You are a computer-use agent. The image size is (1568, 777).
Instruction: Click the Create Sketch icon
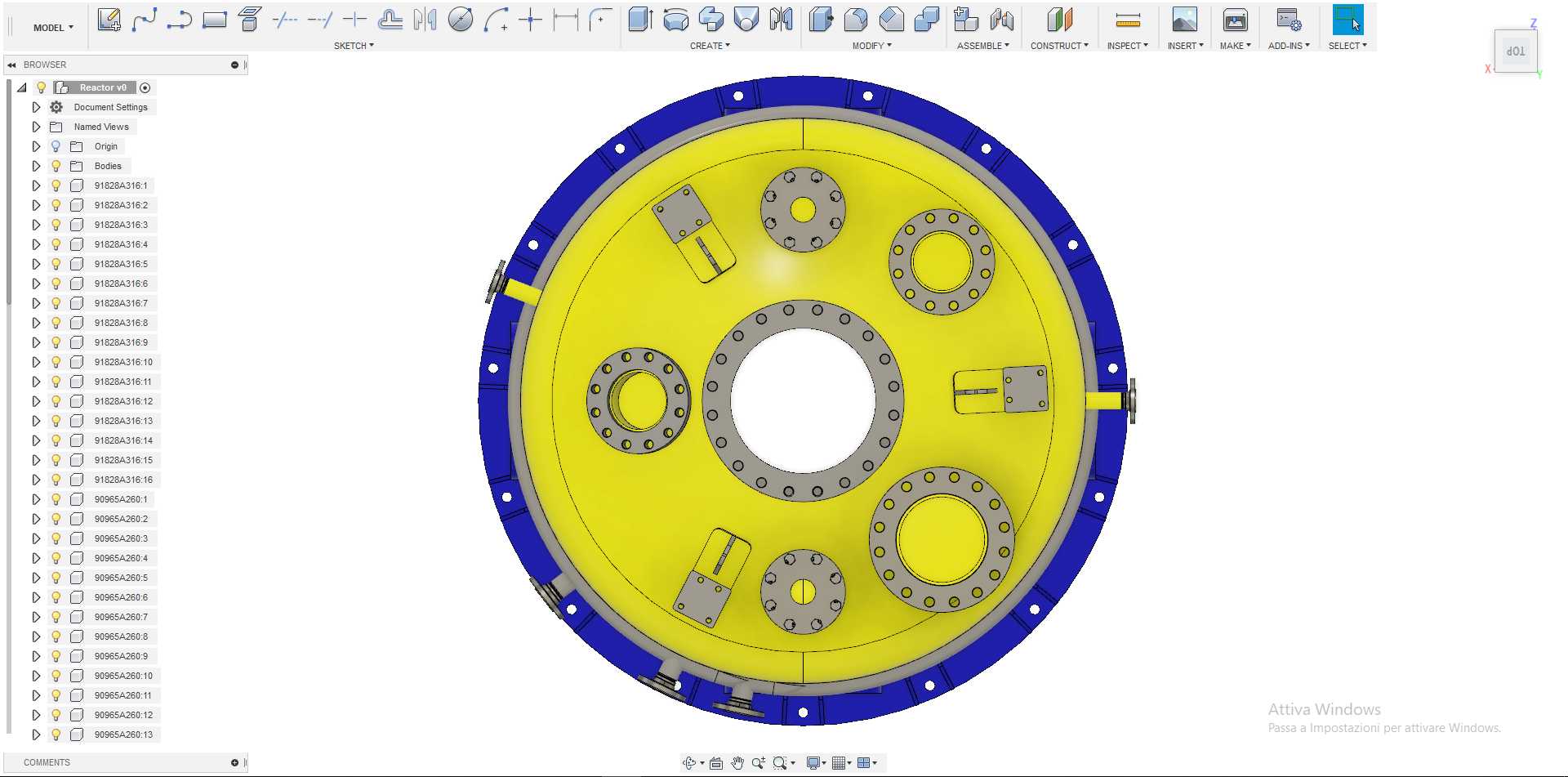click(109, 20)
